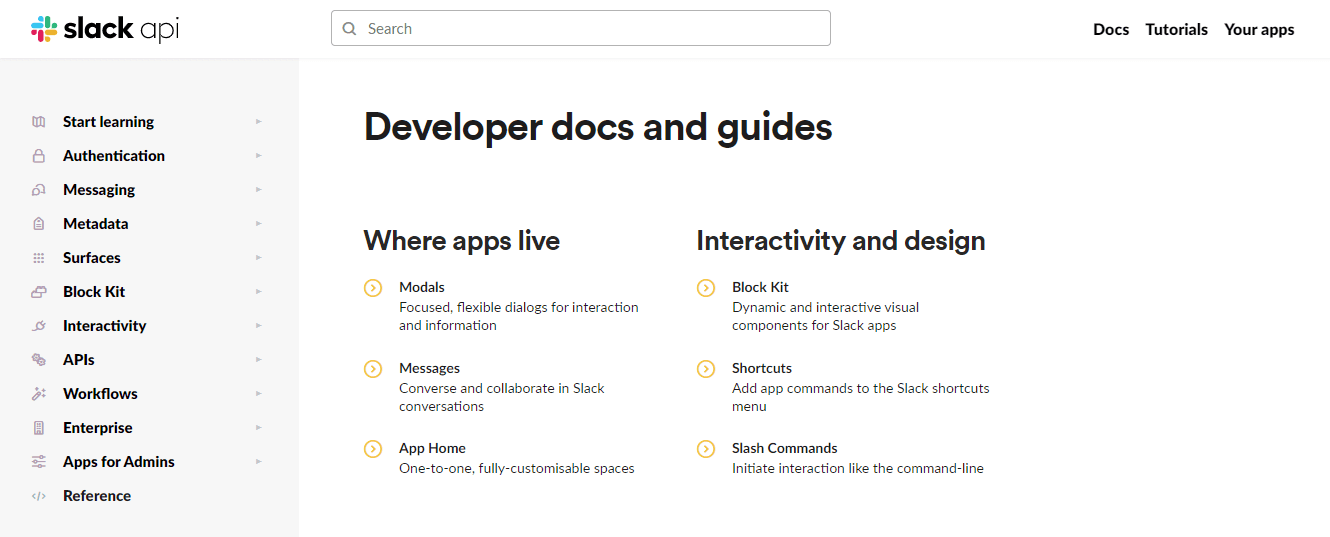
Task: Select Interactivity in sidebar
Action: (105, 326)
